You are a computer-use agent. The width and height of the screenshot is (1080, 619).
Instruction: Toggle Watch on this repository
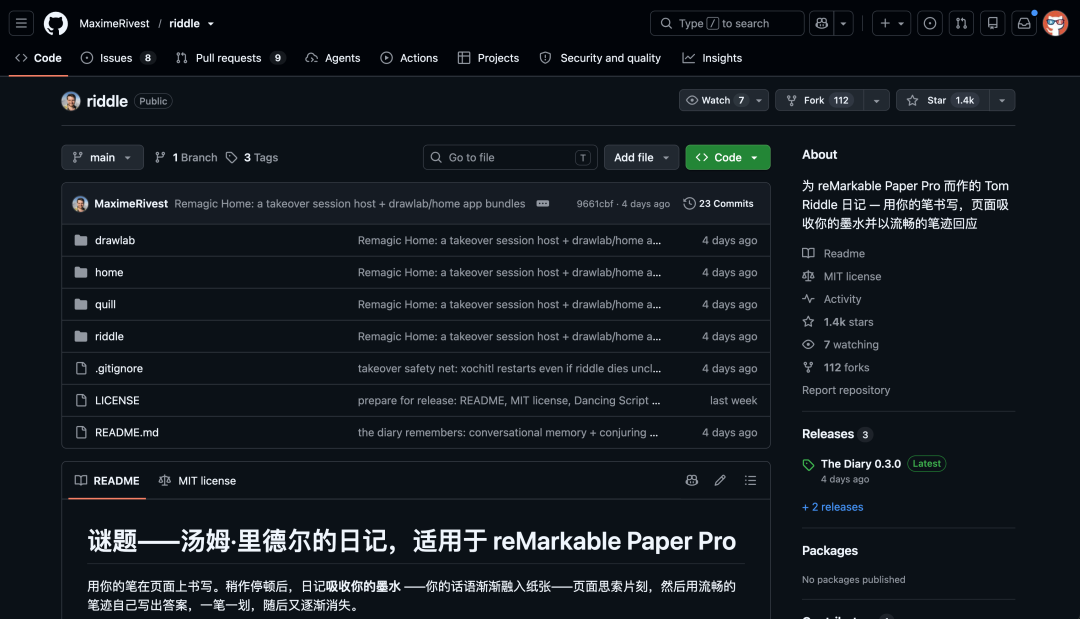point(715,101)
